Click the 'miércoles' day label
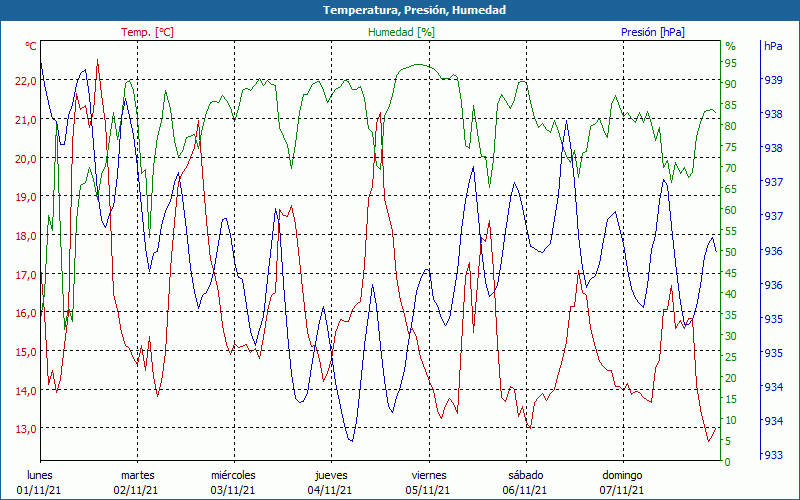800x500 pixels. coord(233,475)
